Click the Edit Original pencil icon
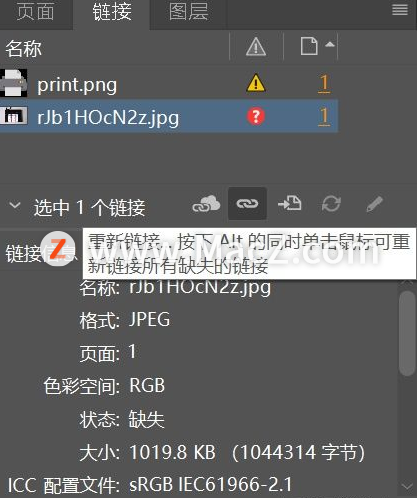The image size is (417, 498). pos(374,204)
